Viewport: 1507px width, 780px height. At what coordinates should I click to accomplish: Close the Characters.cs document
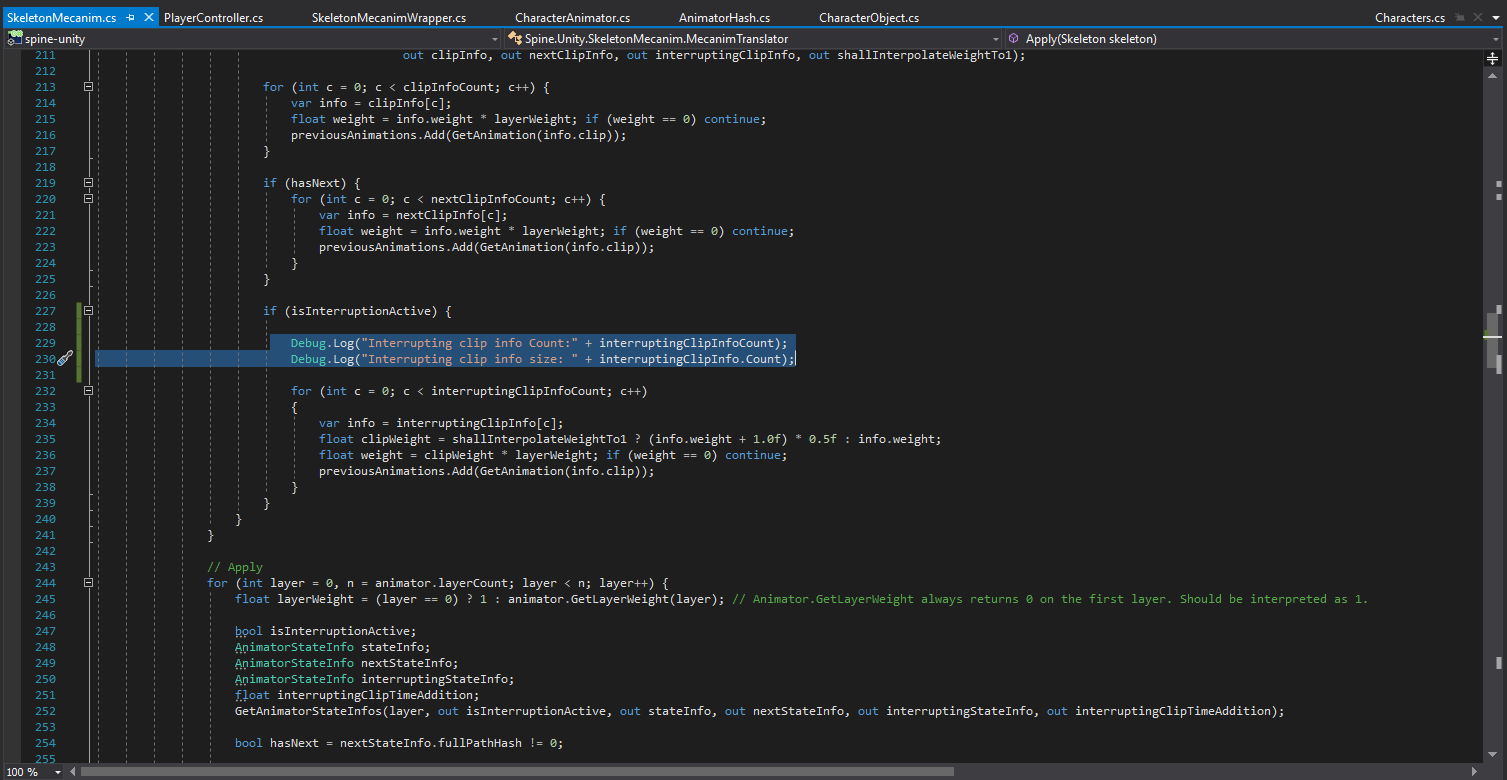[1477, 17]
